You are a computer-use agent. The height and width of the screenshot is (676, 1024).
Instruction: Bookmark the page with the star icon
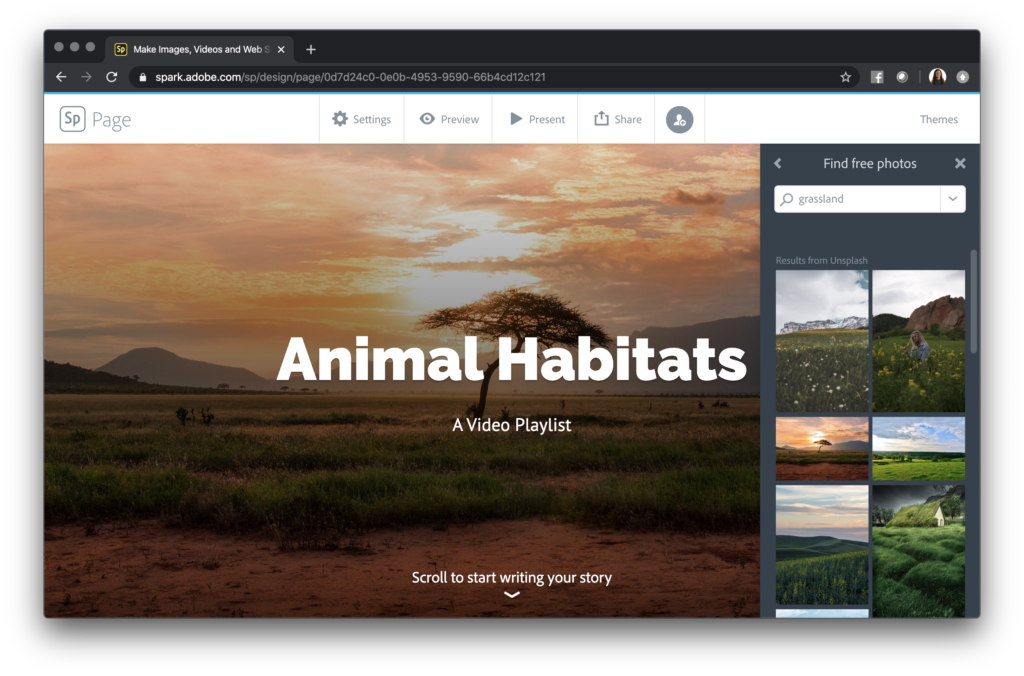pos(845,76)
